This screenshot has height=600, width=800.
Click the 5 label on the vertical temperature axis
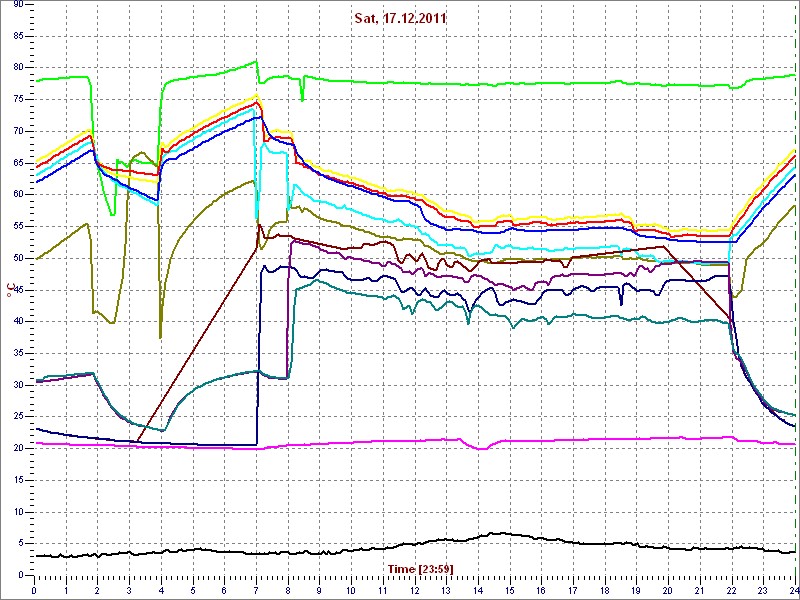coord(19,543)
